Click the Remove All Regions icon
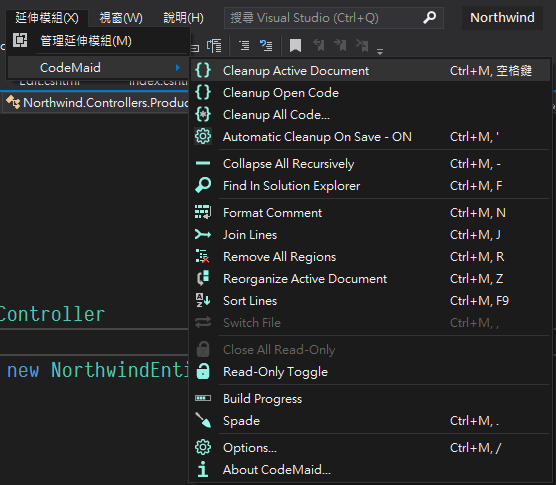 [x=203, y=256]
